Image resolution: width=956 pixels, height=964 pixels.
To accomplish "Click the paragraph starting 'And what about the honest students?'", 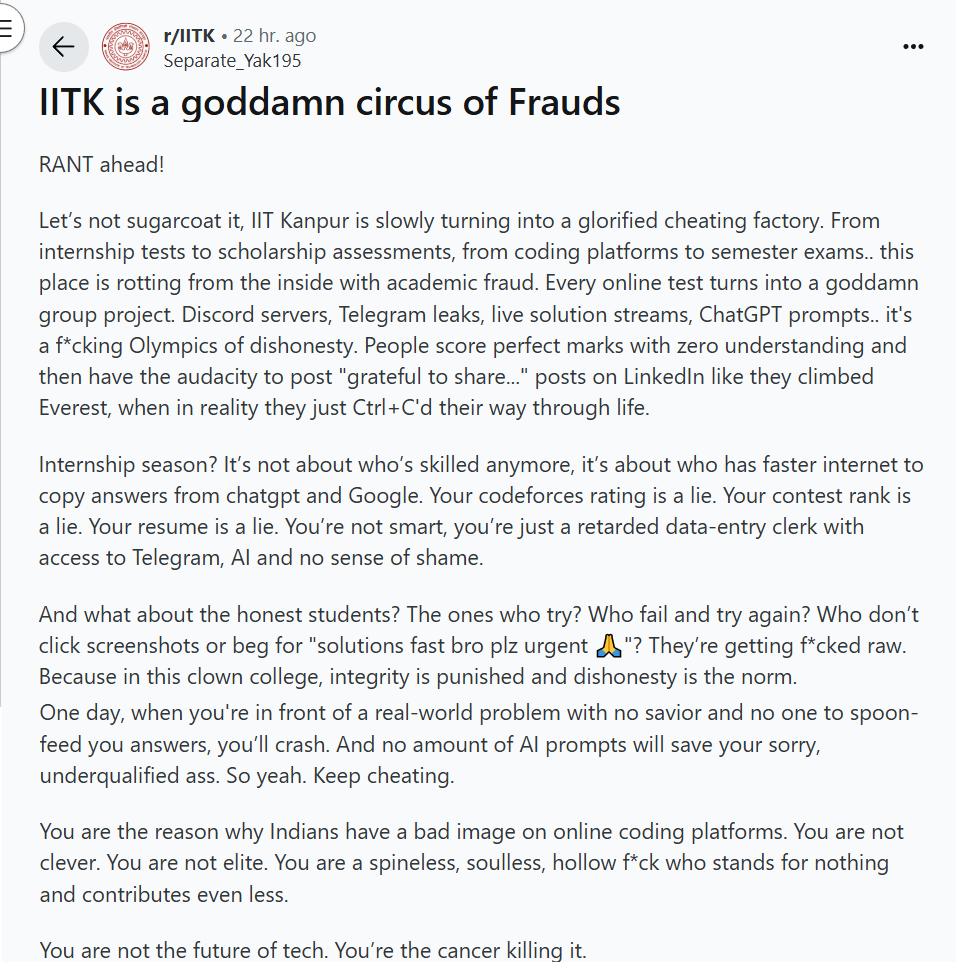I will tap(479, 646).
